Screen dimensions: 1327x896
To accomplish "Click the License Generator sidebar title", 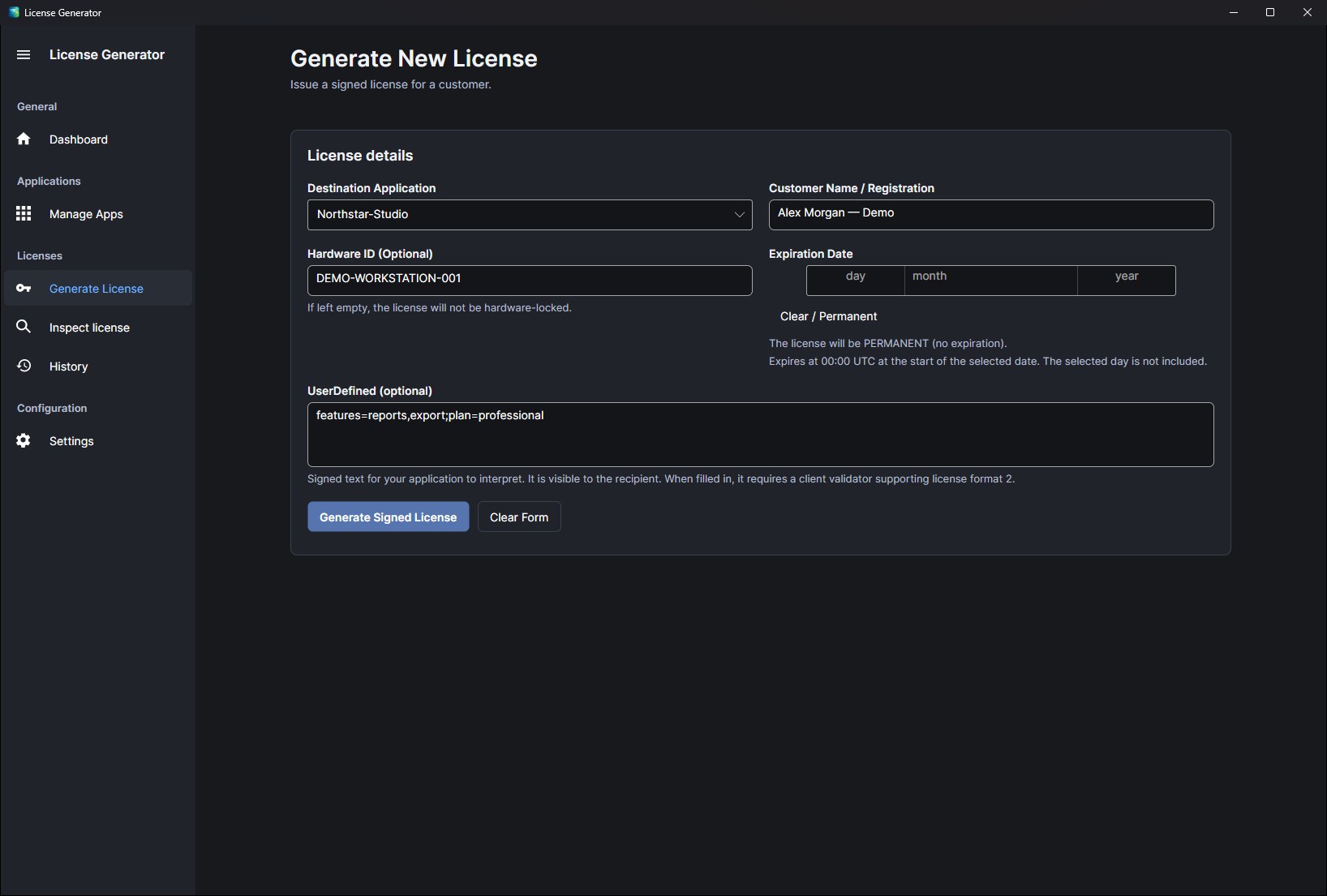I will [107, 54].
